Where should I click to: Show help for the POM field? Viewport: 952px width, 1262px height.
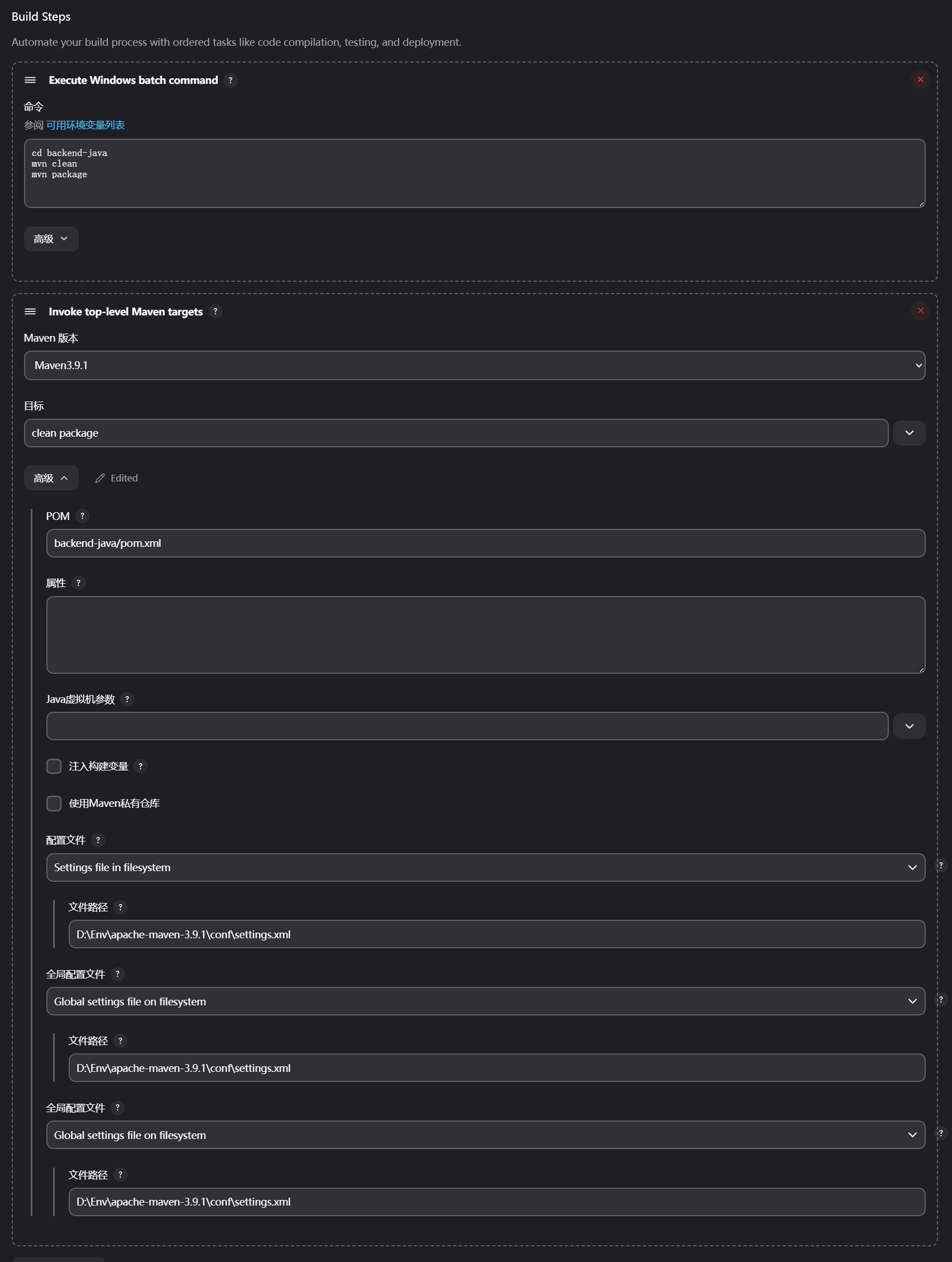coord(82,516)
